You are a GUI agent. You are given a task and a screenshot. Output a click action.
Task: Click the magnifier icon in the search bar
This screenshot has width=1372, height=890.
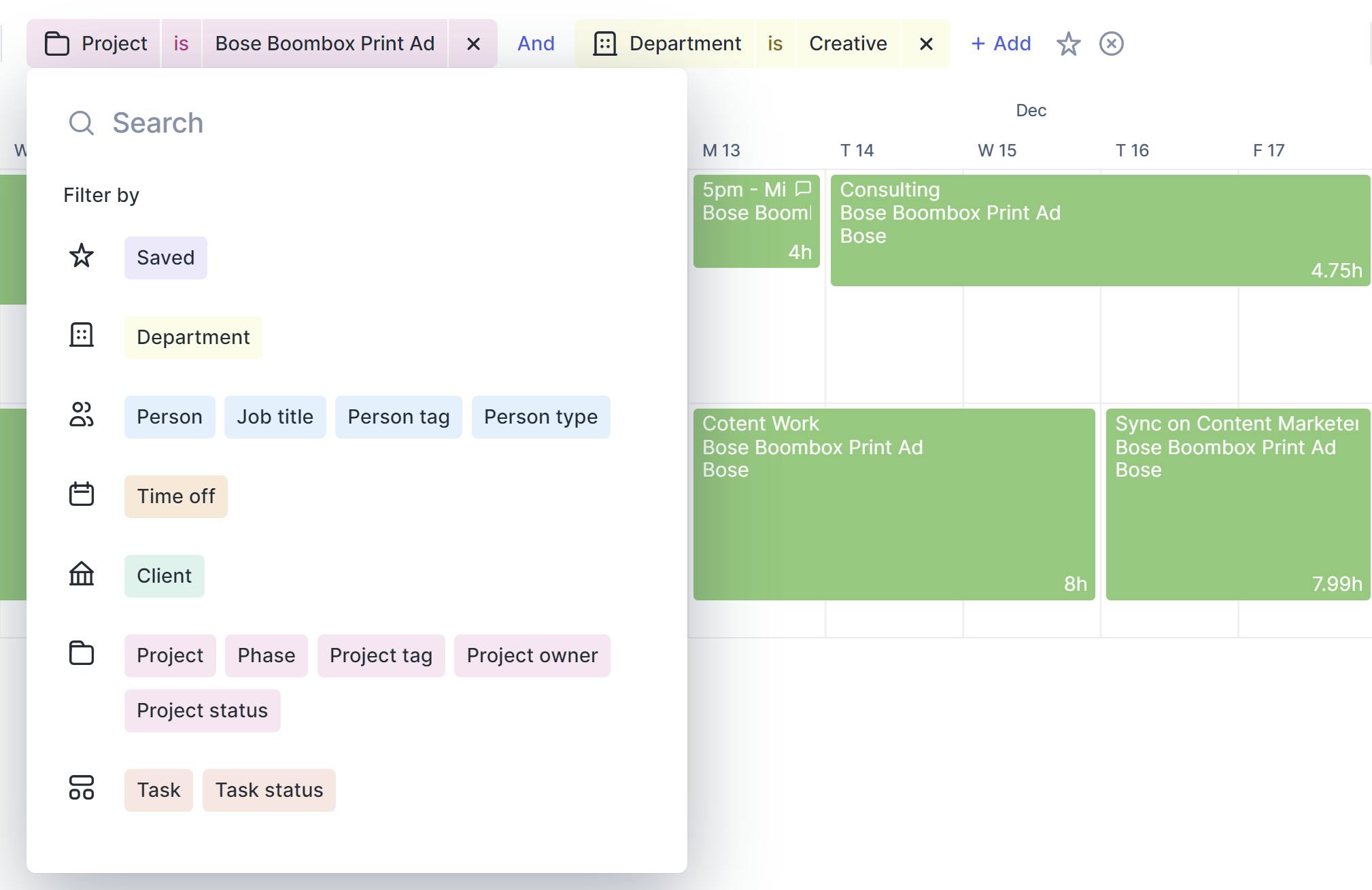click(82, 122)
